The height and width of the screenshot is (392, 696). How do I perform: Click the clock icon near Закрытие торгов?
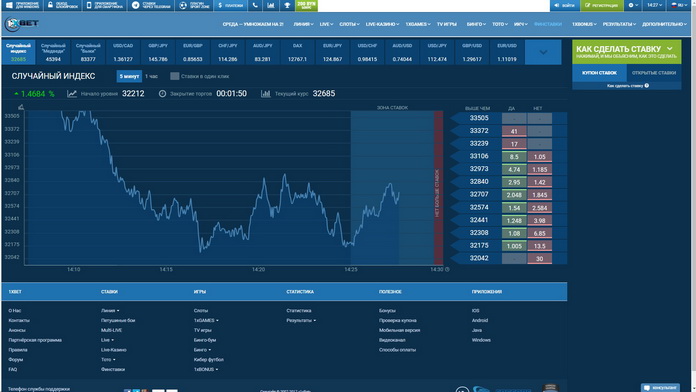click(x=162, y=94)
